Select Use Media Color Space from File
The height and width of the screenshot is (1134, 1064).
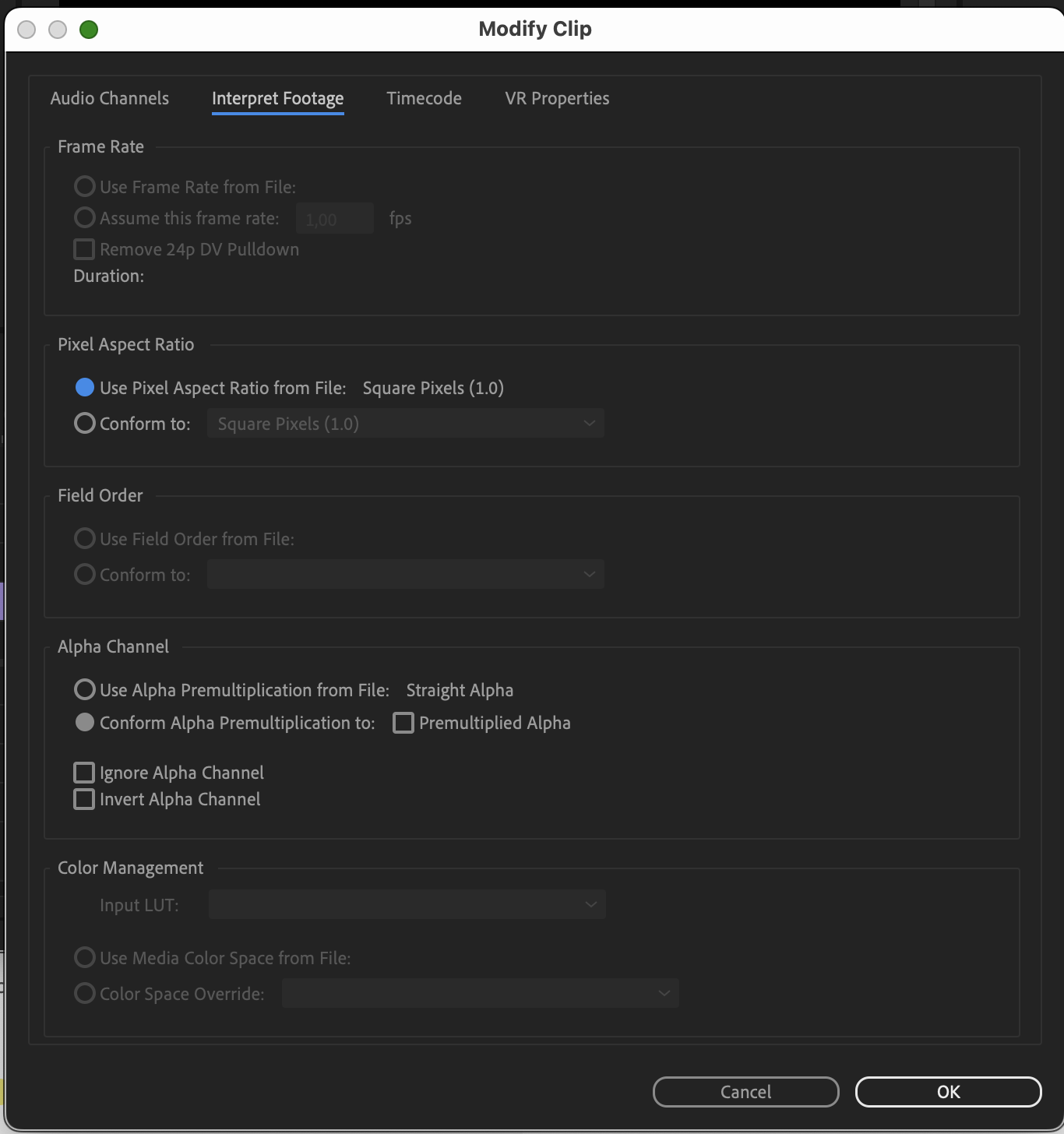(84, 957)
